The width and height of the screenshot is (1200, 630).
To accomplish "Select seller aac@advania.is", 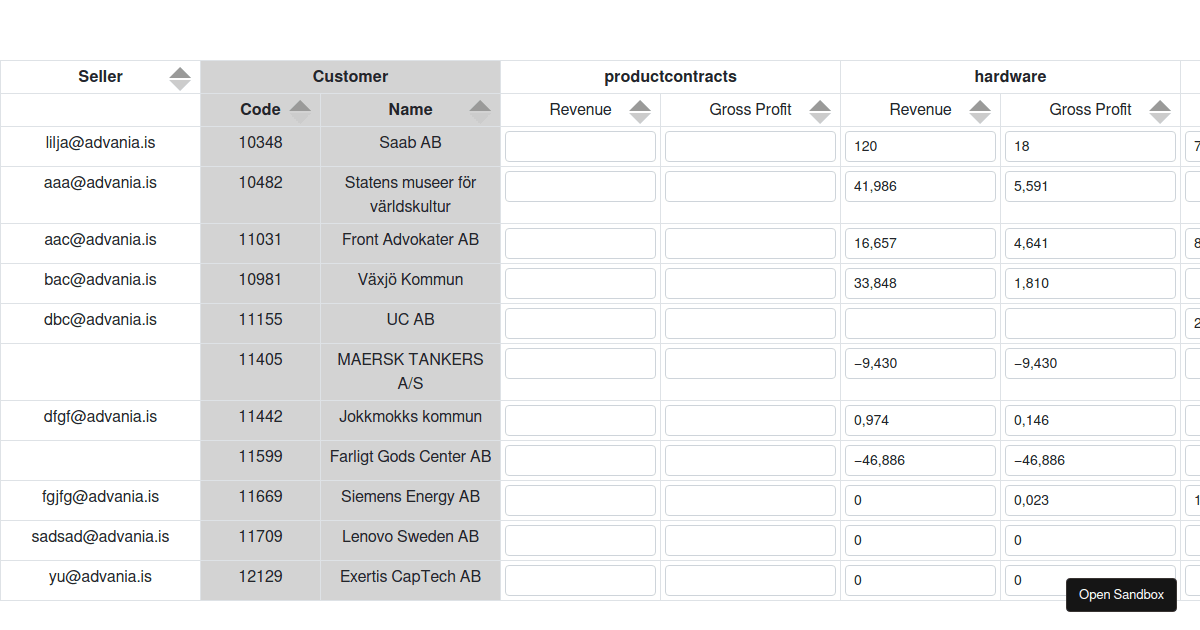I will [x=100, y=240].
